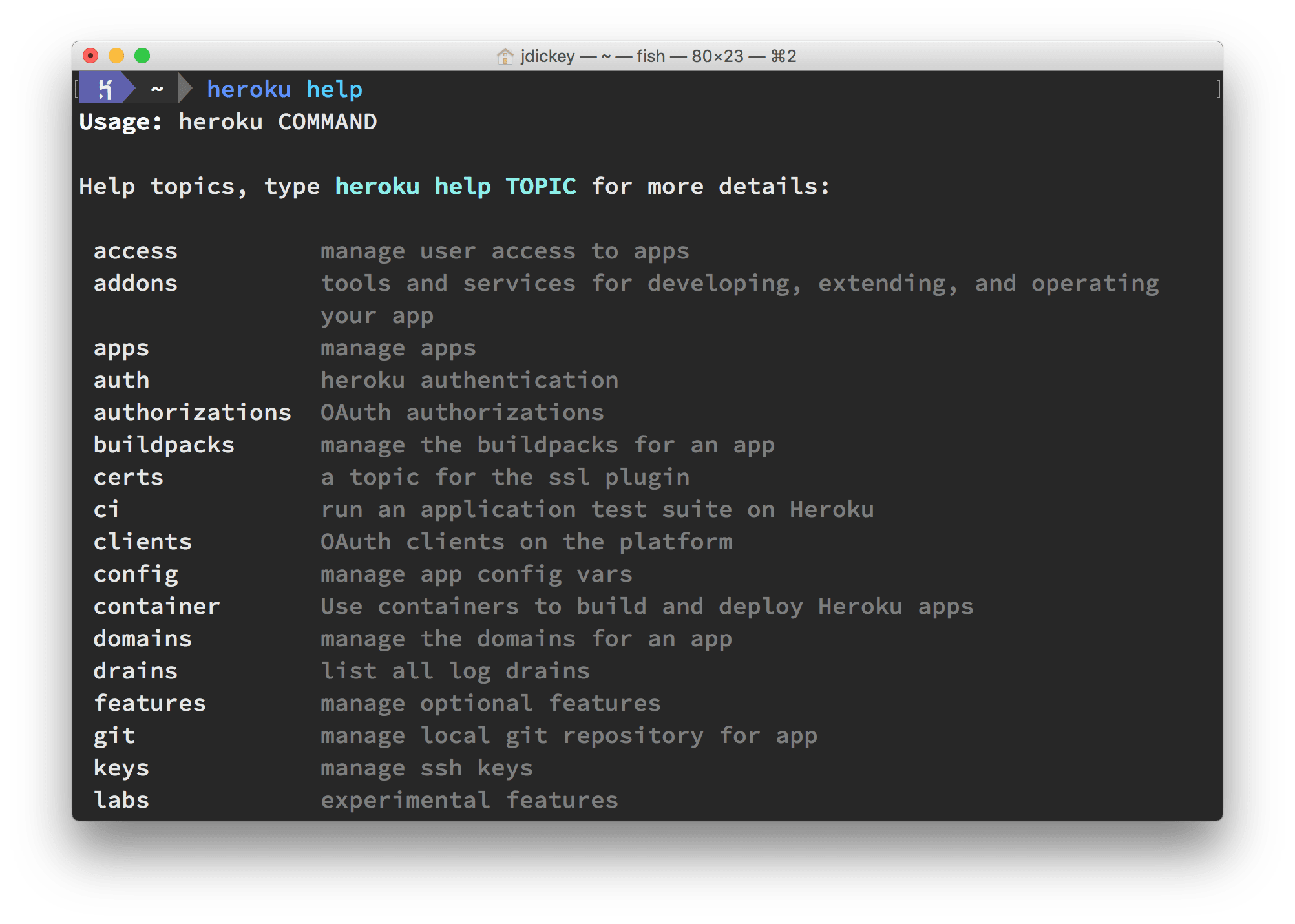Click the 'labs' topic at bottom

click(121, 800)
